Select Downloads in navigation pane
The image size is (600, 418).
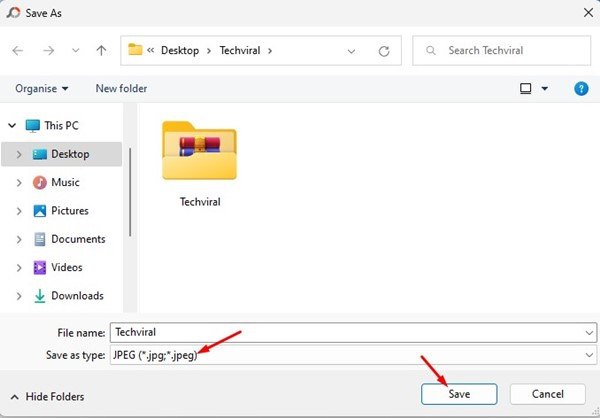point(77,296)
